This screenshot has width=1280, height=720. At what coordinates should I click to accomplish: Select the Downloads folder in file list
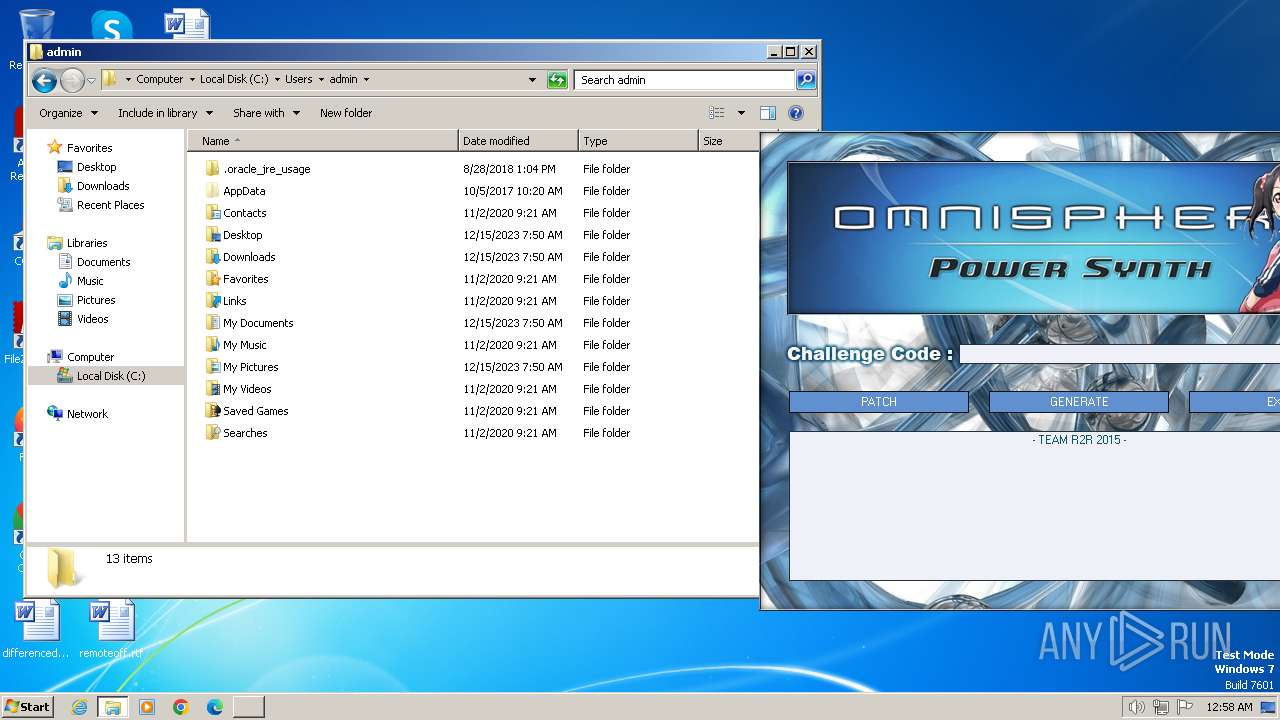[x=240, y=257]
